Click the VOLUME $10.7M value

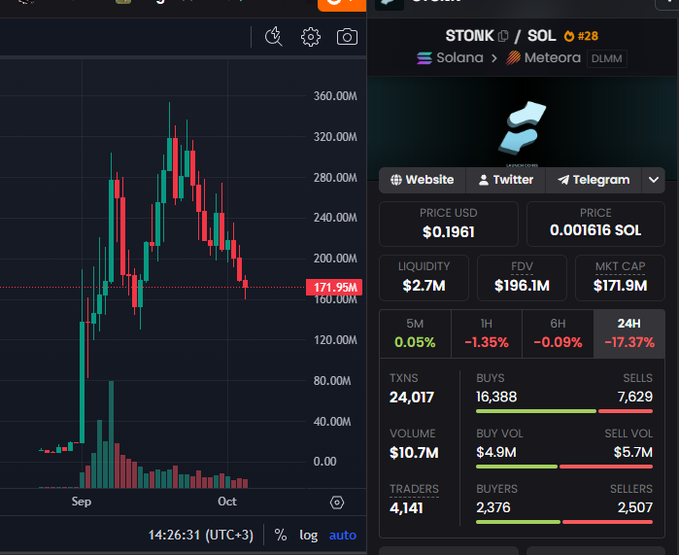(414, 453)
